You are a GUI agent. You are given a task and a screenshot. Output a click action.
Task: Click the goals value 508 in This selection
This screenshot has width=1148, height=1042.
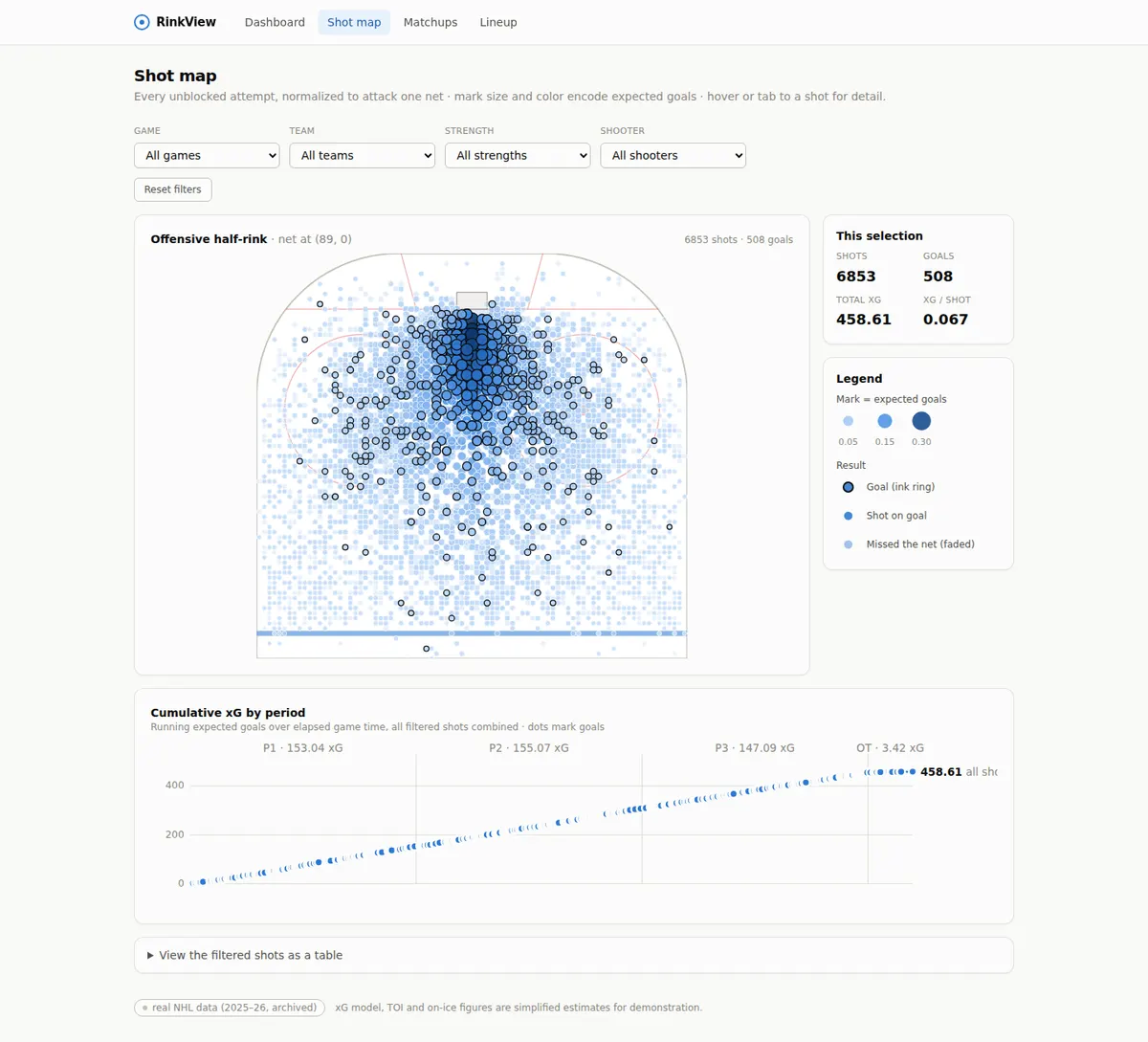[x=938, y=277]
